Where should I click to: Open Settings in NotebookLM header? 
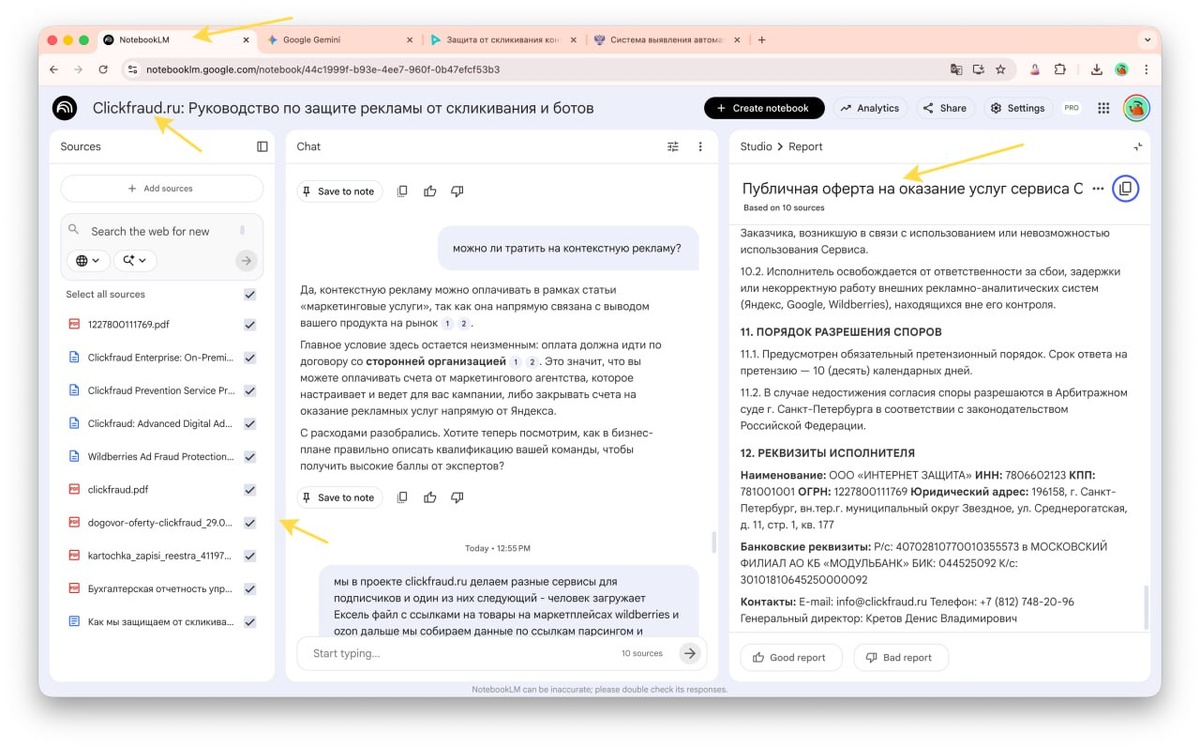[x=1018, y=108]
